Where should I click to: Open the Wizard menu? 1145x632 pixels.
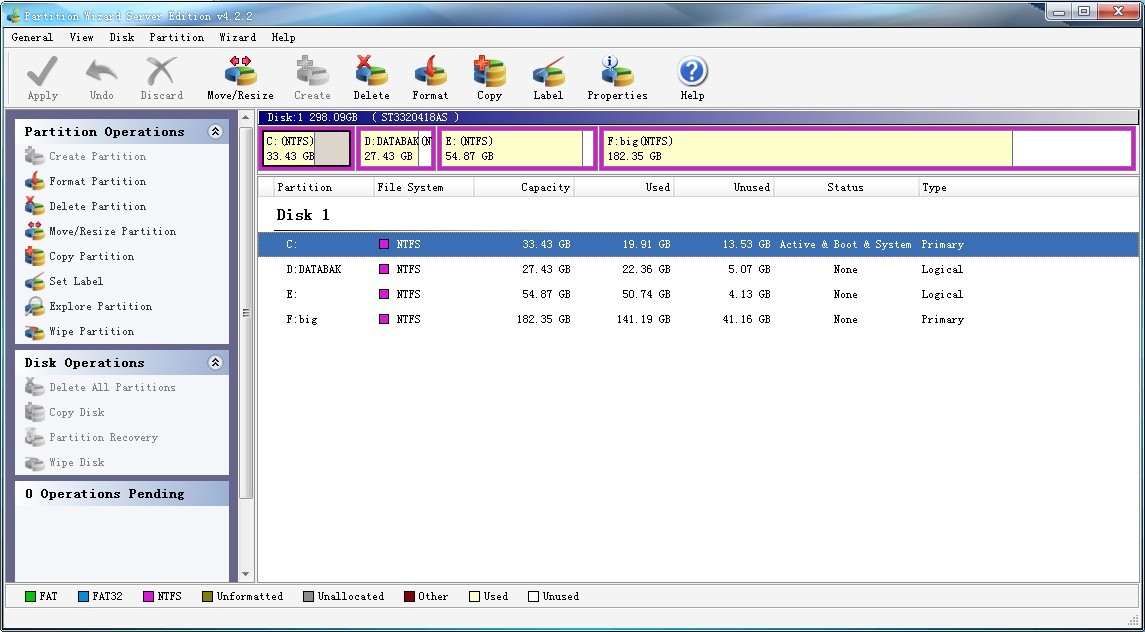point(237,37)
